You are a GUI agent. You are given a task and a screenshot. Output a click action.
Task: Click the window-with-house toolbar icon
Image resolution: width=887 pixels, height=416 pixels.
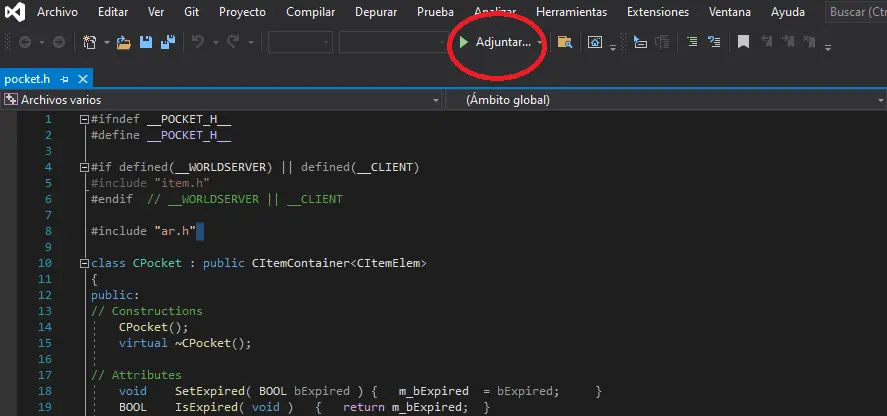click(x=595, y=42)
